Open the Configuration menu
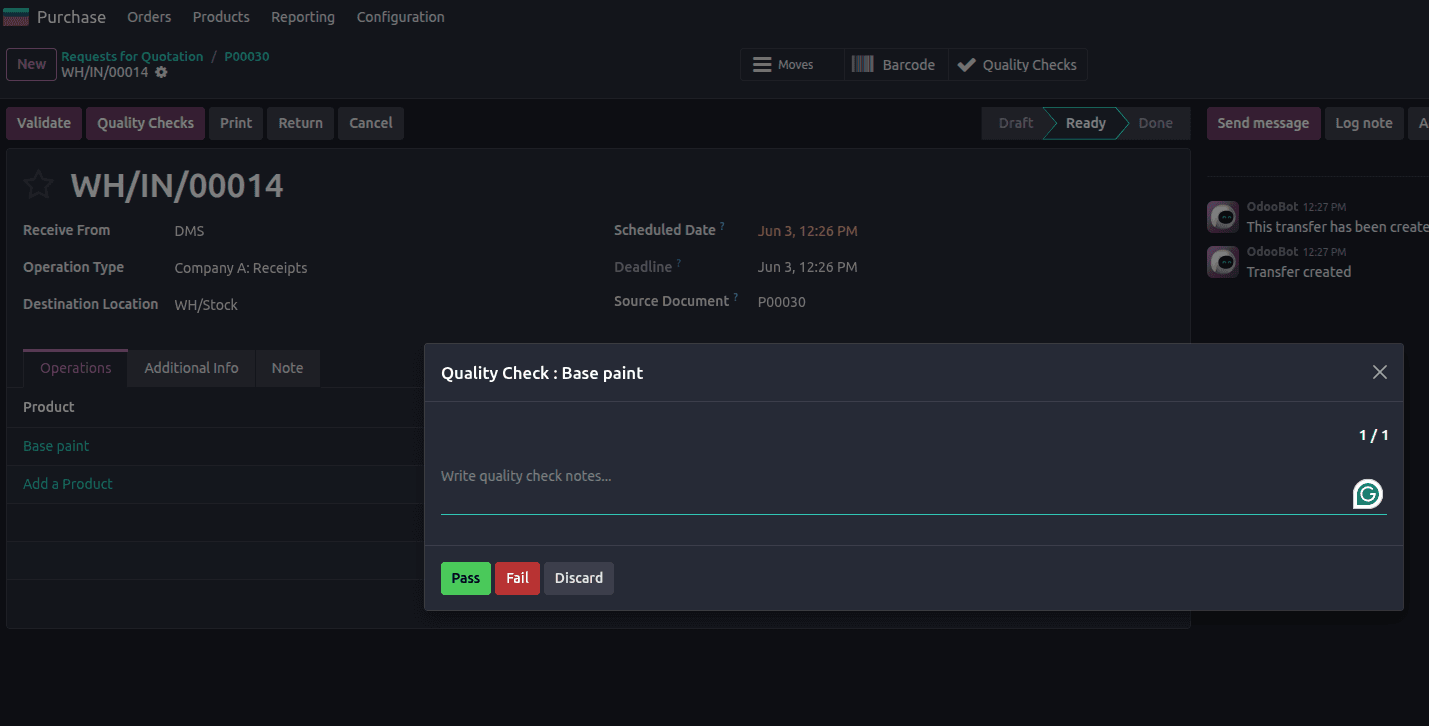 point(400,17)
